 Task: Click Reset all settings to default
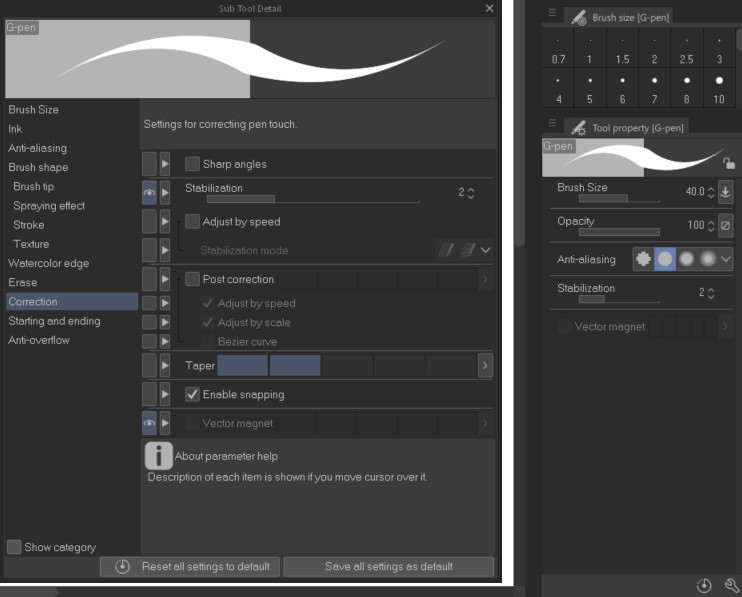click(x=190, y=566)
